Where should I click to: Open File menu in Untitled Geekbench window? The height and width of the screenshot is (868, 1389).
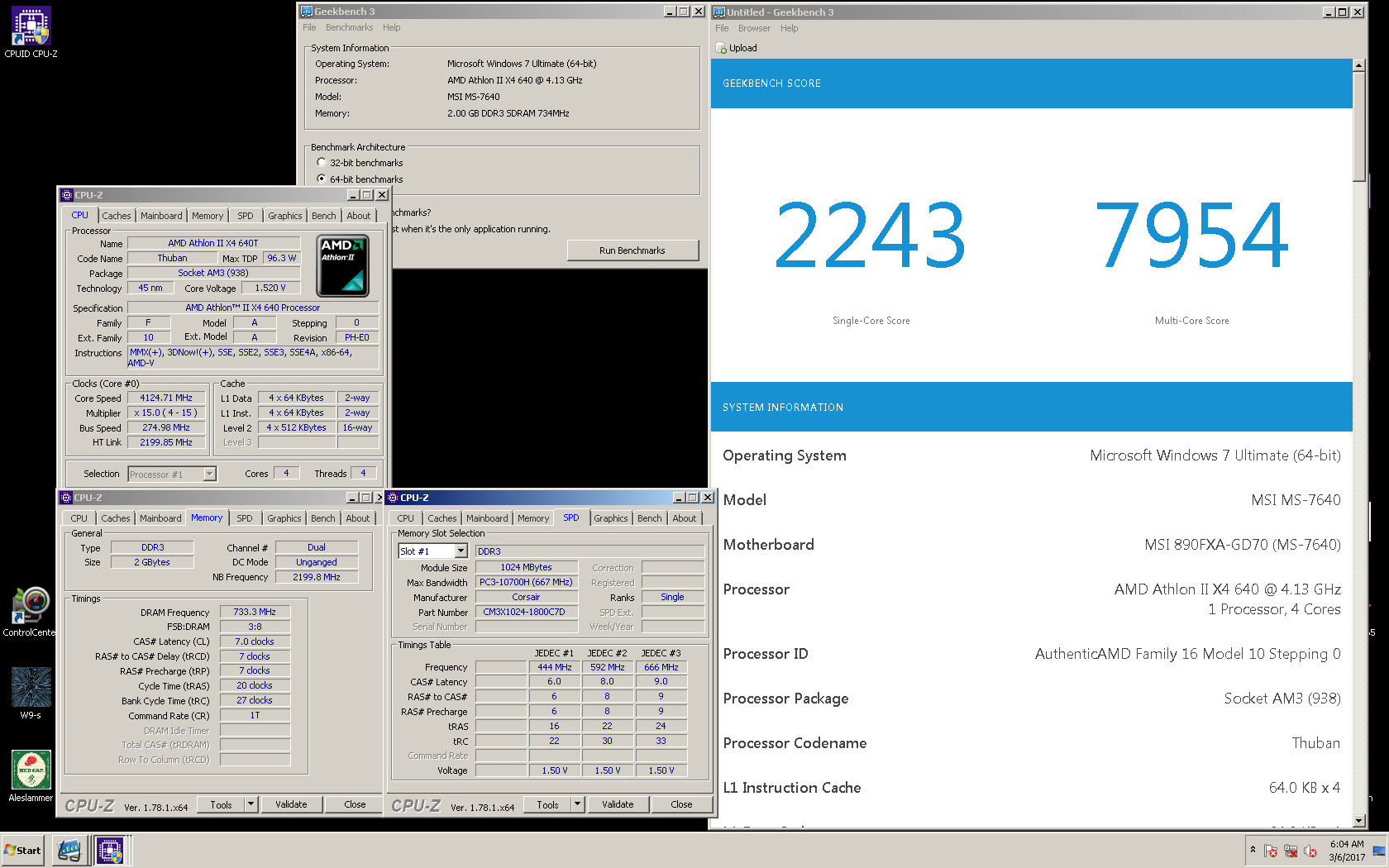722,28
